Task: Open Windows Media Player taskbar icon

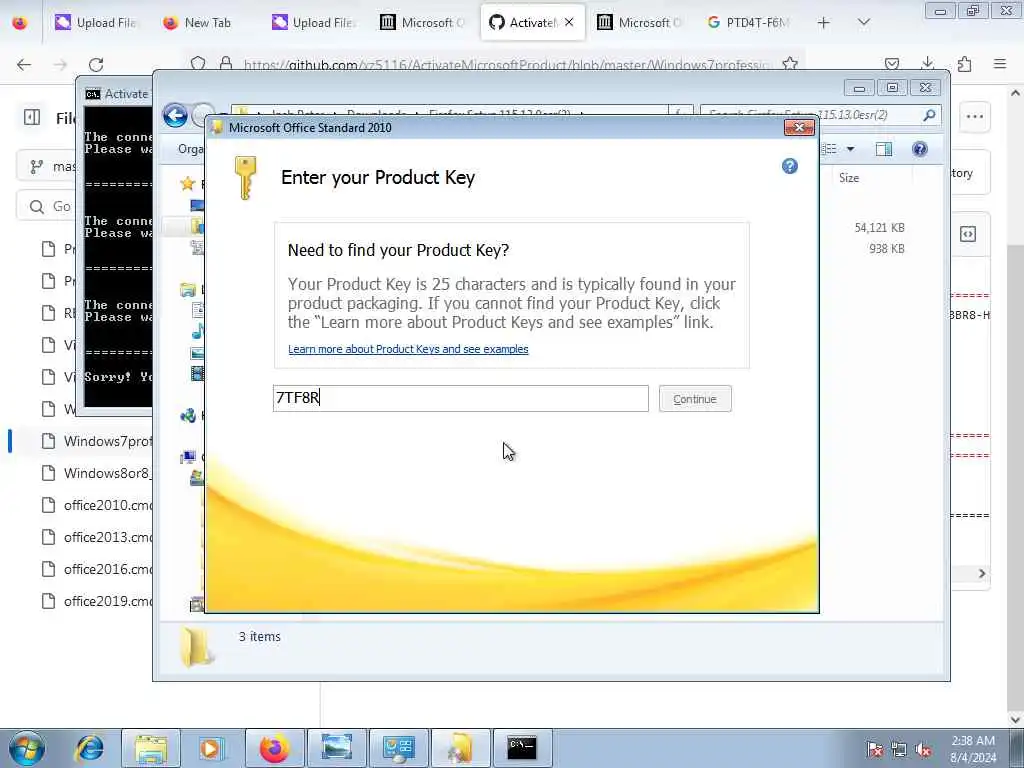Action: (x=212, y=748)
